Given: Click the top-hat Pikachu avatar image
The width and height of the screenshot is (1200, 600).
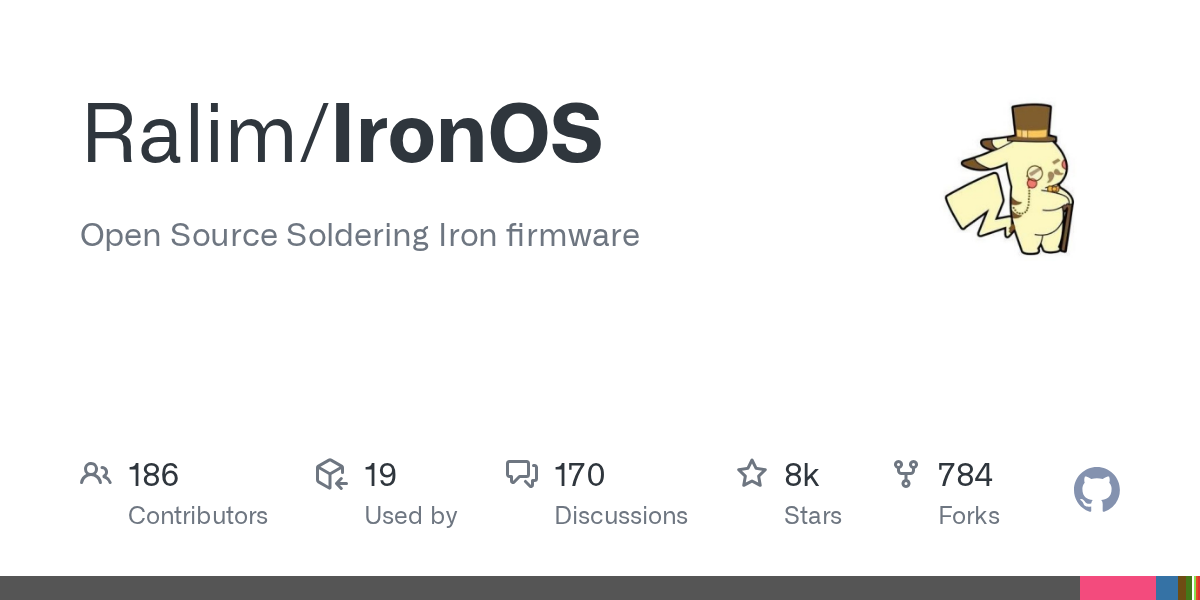Looking at the screenshot, I should [x=1008, y=178].
